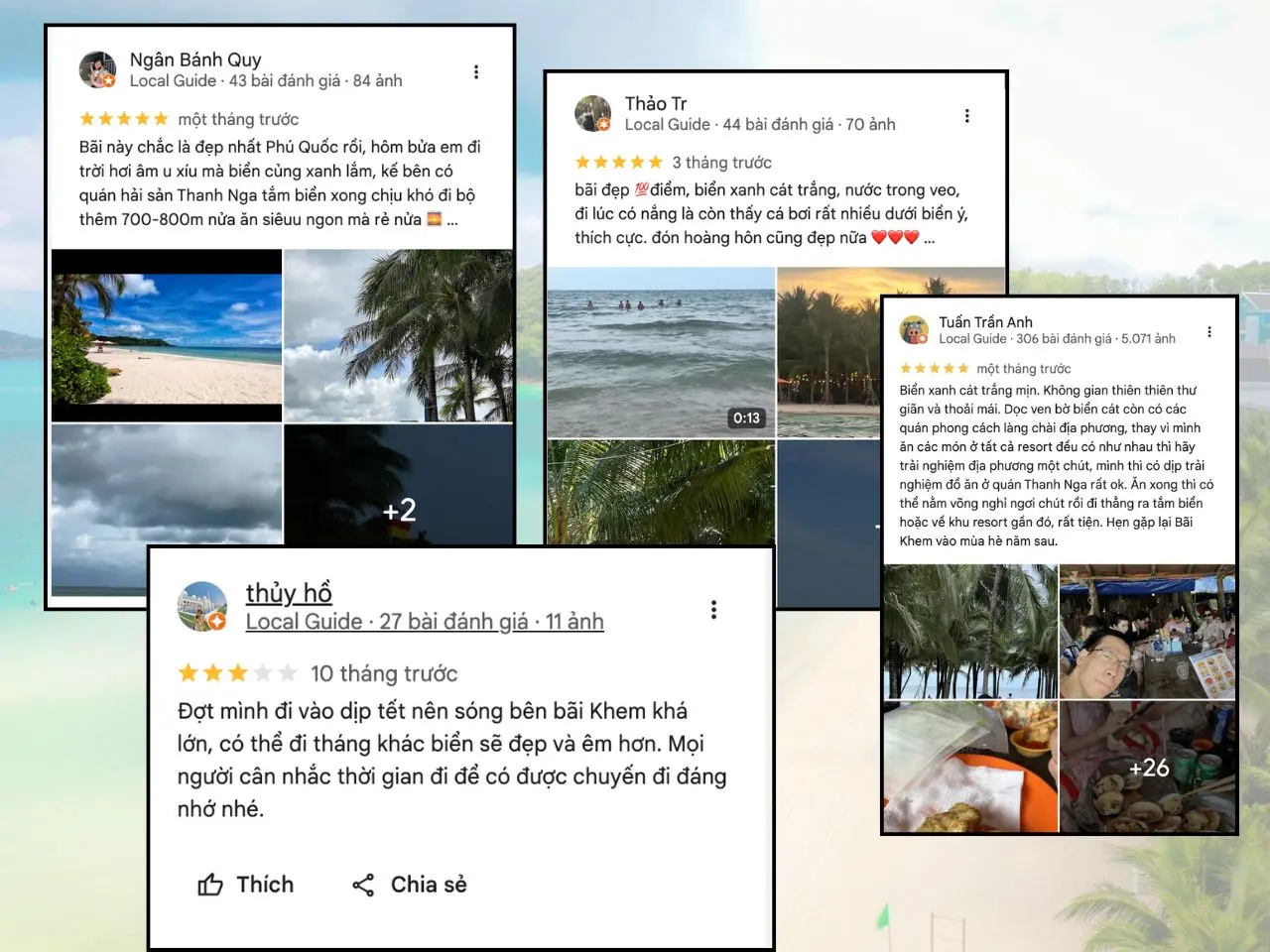Open the thủy hồ reviewer name link
The image size is (1270, 952).
tap(289, 593)
